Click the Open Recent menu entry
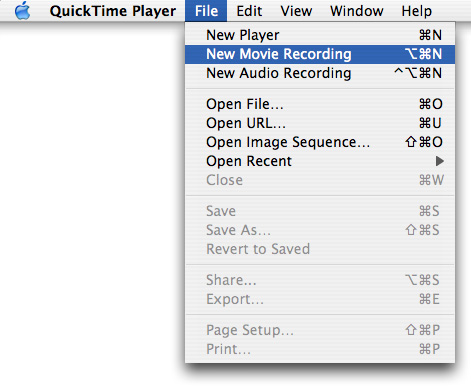 pyautogui.click(x=320, y=161)
